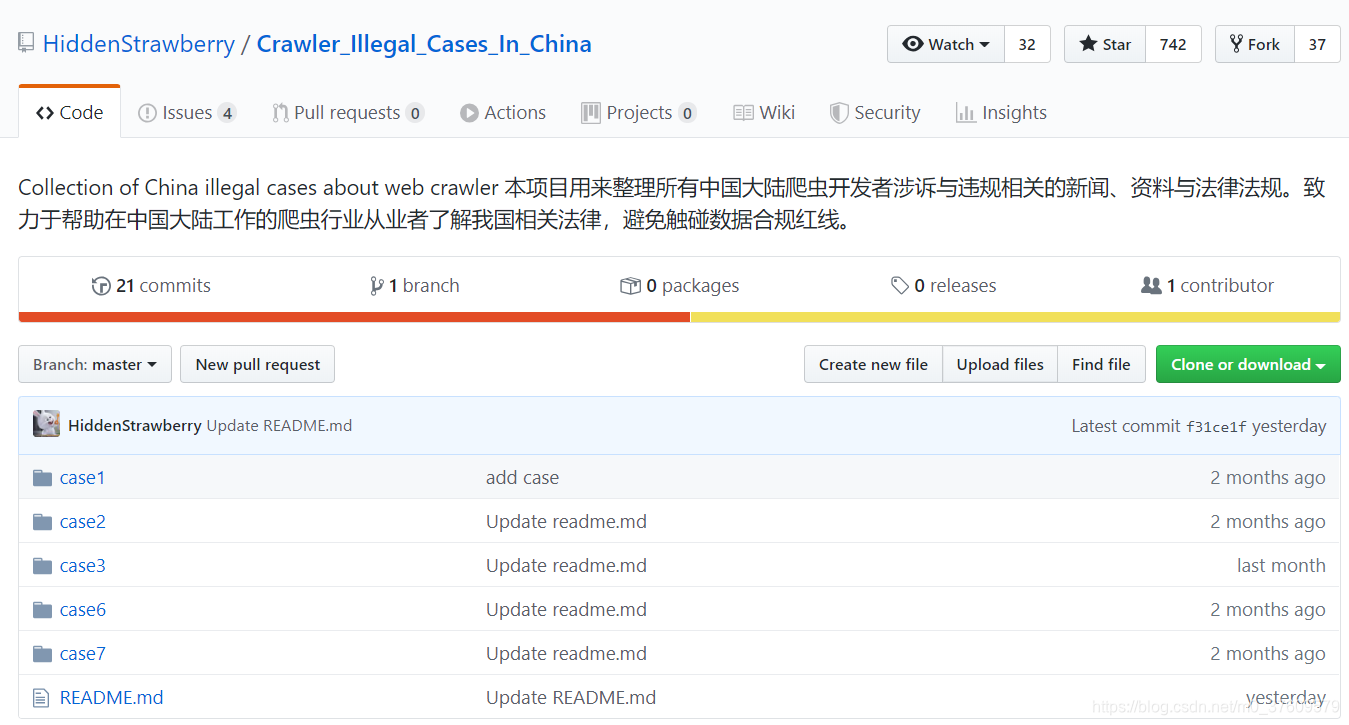Open the HiddenStrawberry owner link

pos(139,44)
